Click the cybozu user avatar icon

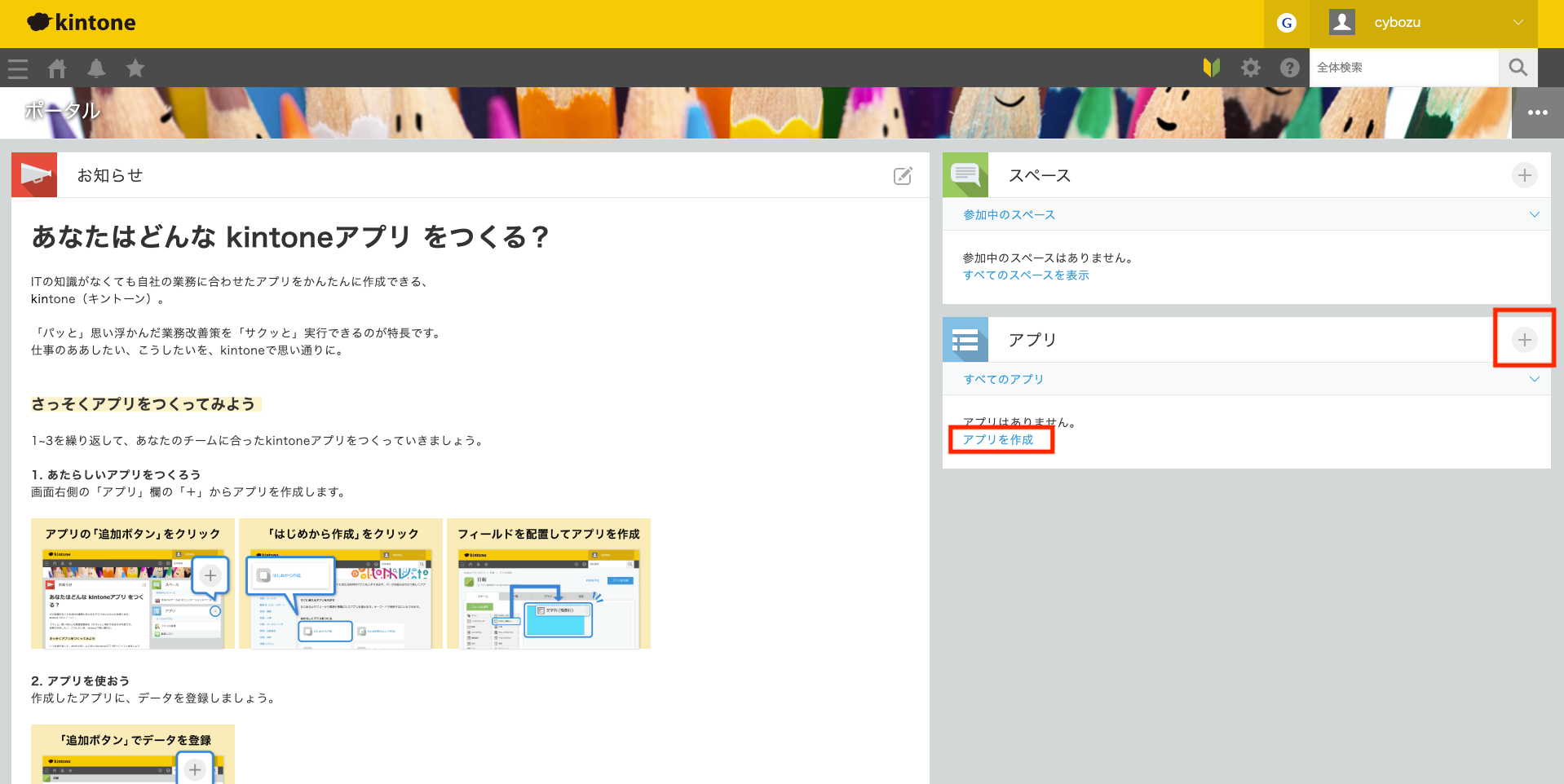coord(1342,22)
